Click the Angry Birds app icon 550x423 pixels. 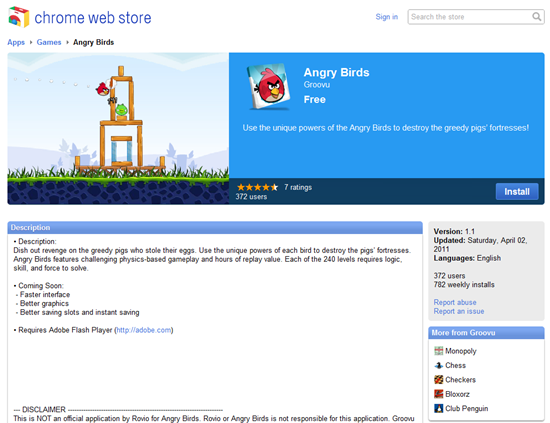point(269,87)
